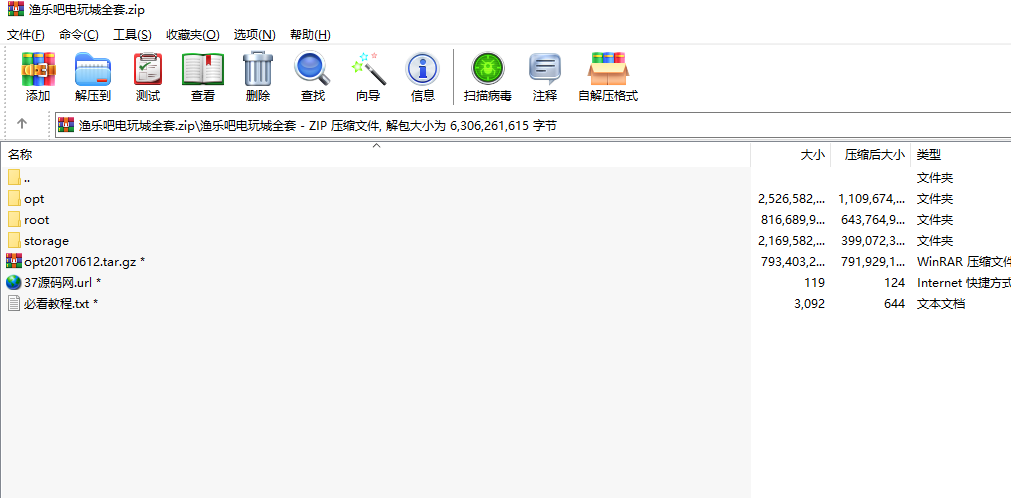Click the 测试 (Test) toolbar icon
Image resolution: width=1011 pixels, height=498 pixels.
pyautogui.click(x=148, y=69)
